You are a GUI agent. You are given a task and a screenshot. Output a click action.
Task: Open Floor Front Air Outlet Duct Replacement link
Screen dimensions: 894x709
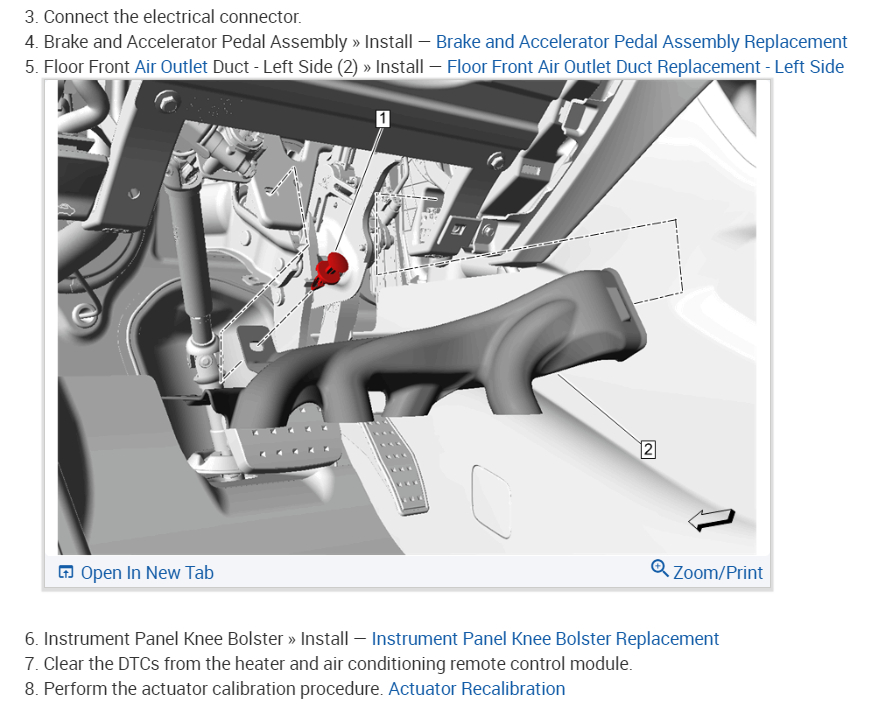pyautogui.click(x=645, y=67)
